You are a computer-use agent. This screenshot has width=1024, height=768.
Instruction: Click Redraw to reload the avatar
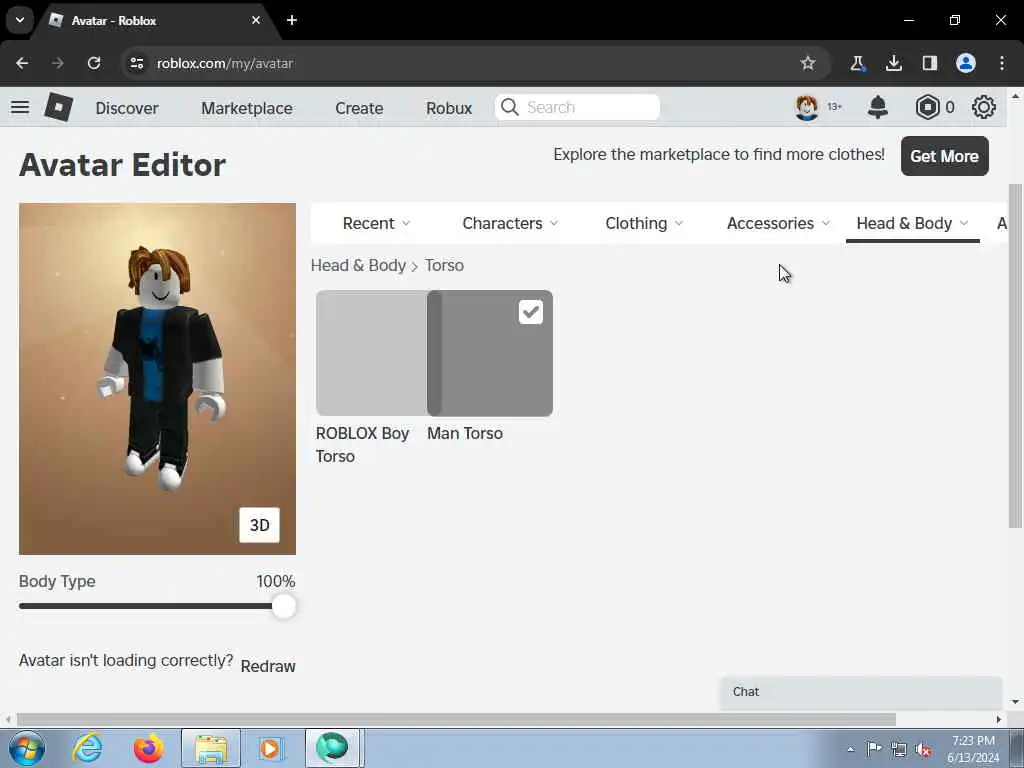coord(268,666)
